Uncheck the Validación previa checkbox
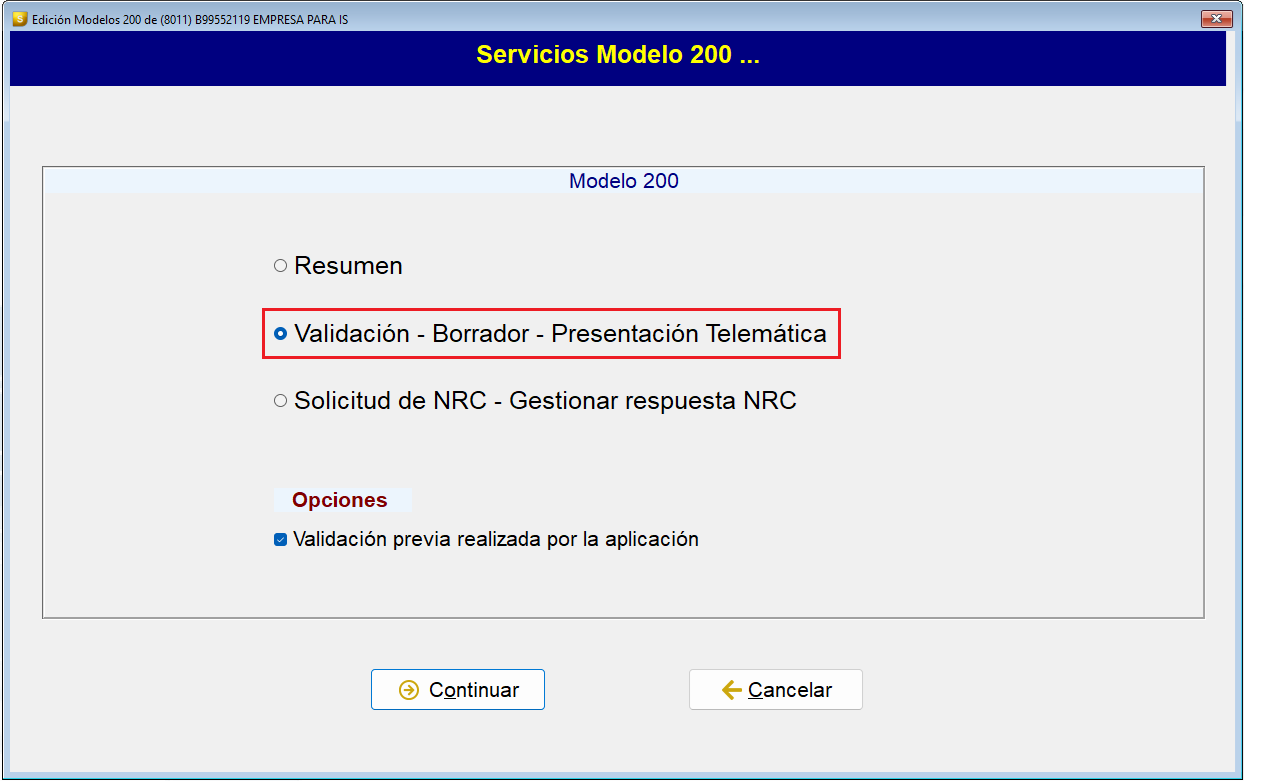Image resolution: width=1286 pixels, height=781 pixels. point(280,540)
